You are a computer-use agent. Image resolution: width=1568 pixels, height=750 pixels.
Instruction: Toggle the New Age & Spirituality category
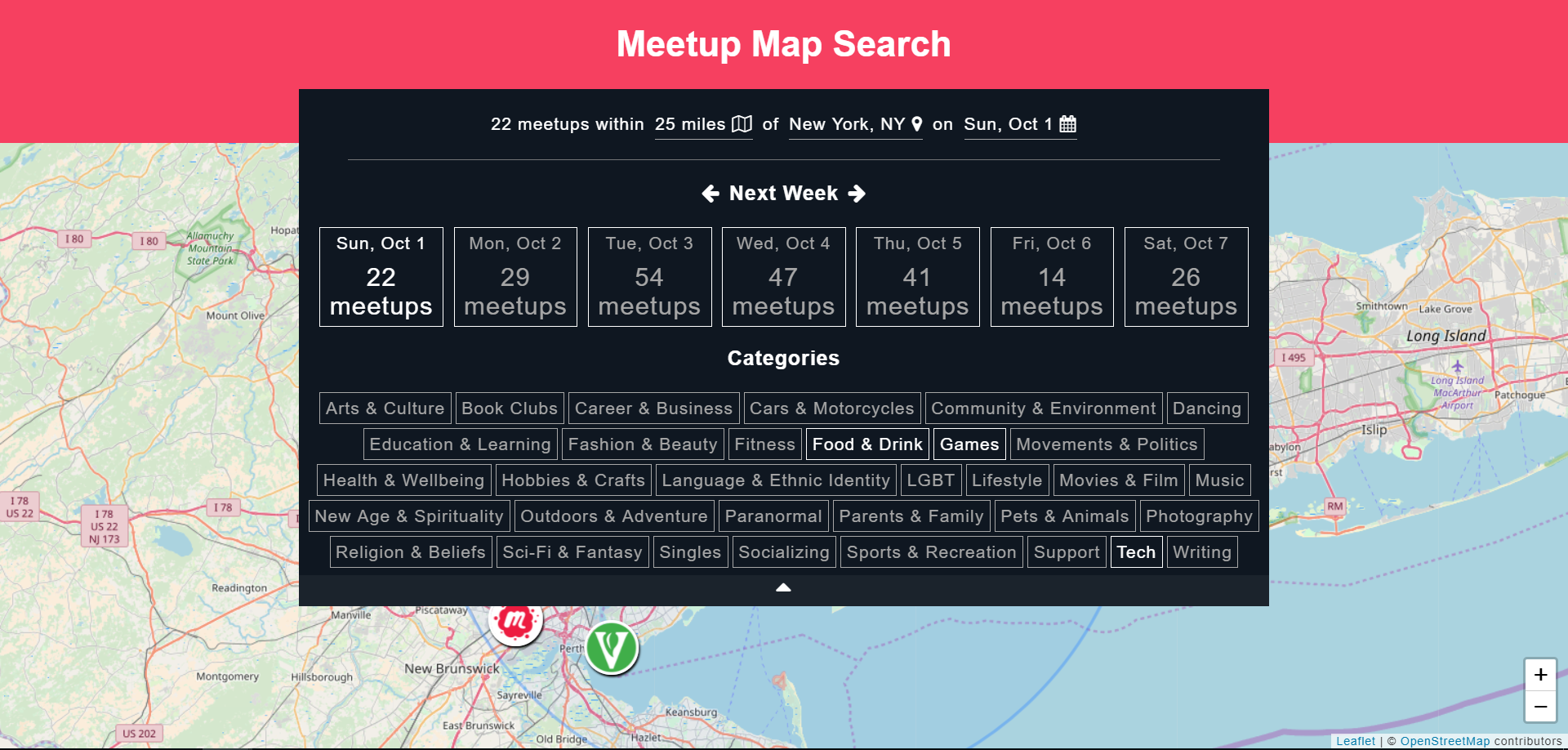(x=409, y=516)
